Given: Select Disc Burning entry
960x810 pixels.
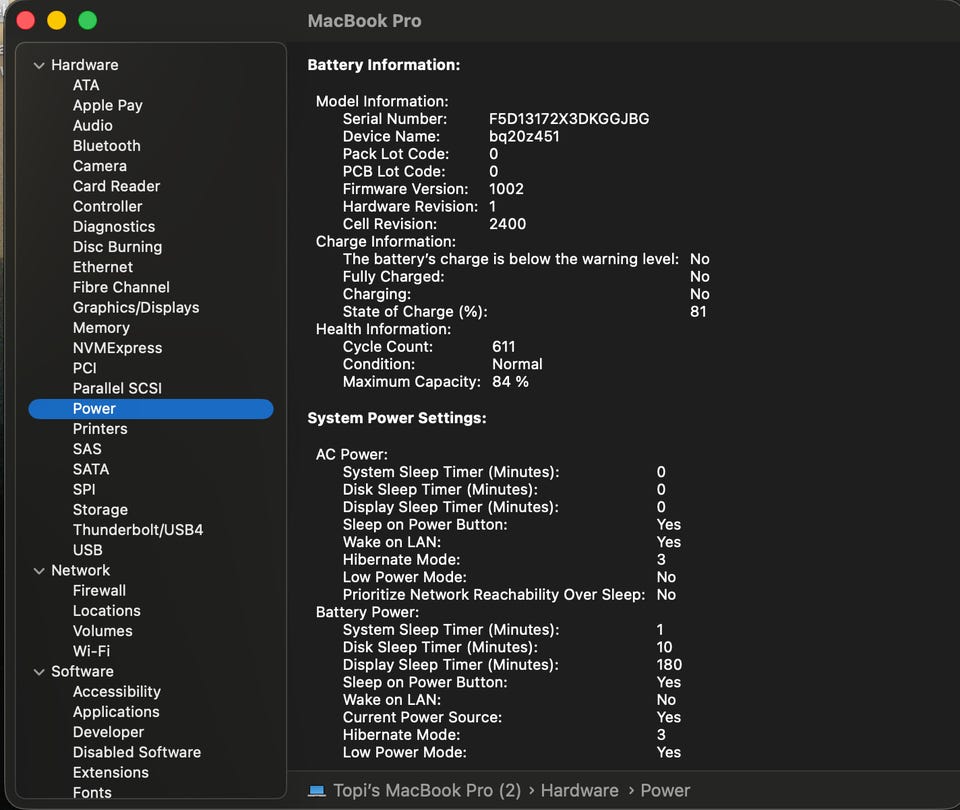Looking at the screenshot, I should [118, 247].
